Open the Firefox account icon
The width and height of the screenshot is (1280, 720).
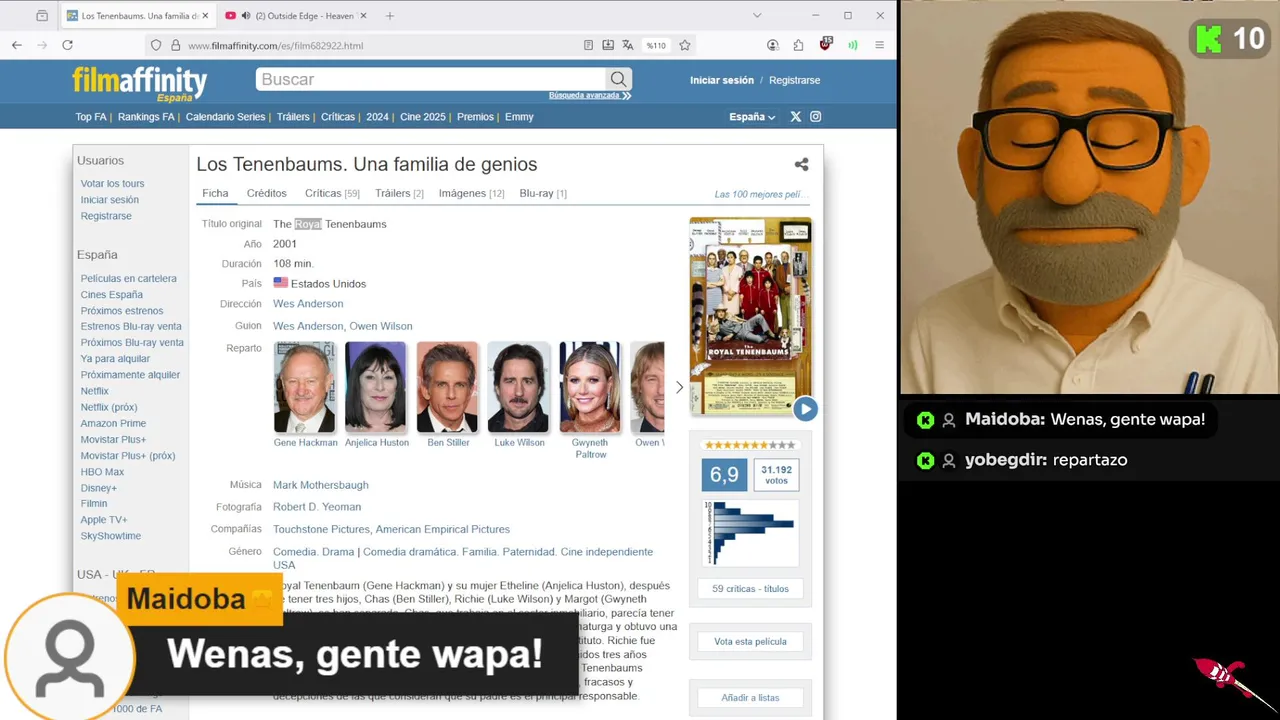coord(773,45)
